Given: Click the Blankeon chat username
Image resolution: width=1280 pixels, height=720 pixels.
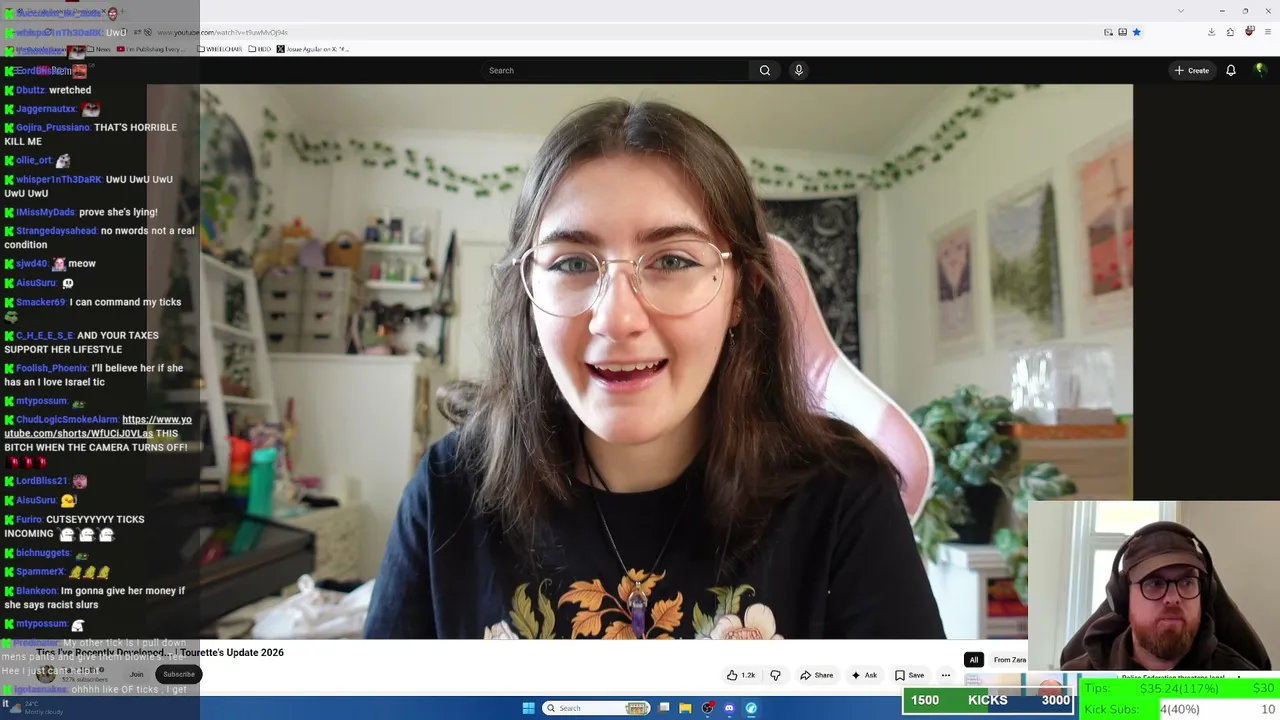Looking at the screenshot, I should [x=36, y=591].
